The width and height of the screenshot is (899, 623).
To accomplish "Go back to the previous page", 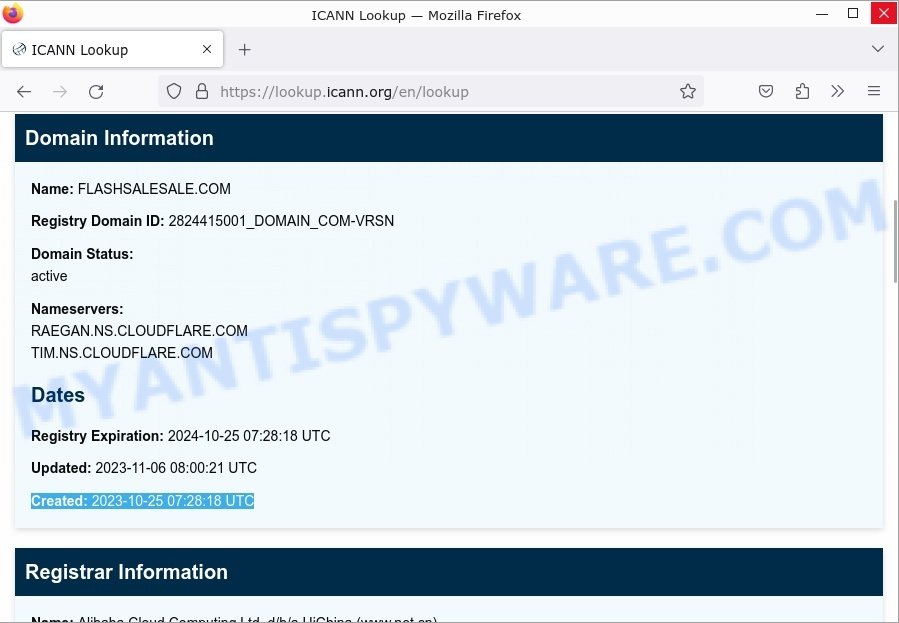I will point(24,92).
